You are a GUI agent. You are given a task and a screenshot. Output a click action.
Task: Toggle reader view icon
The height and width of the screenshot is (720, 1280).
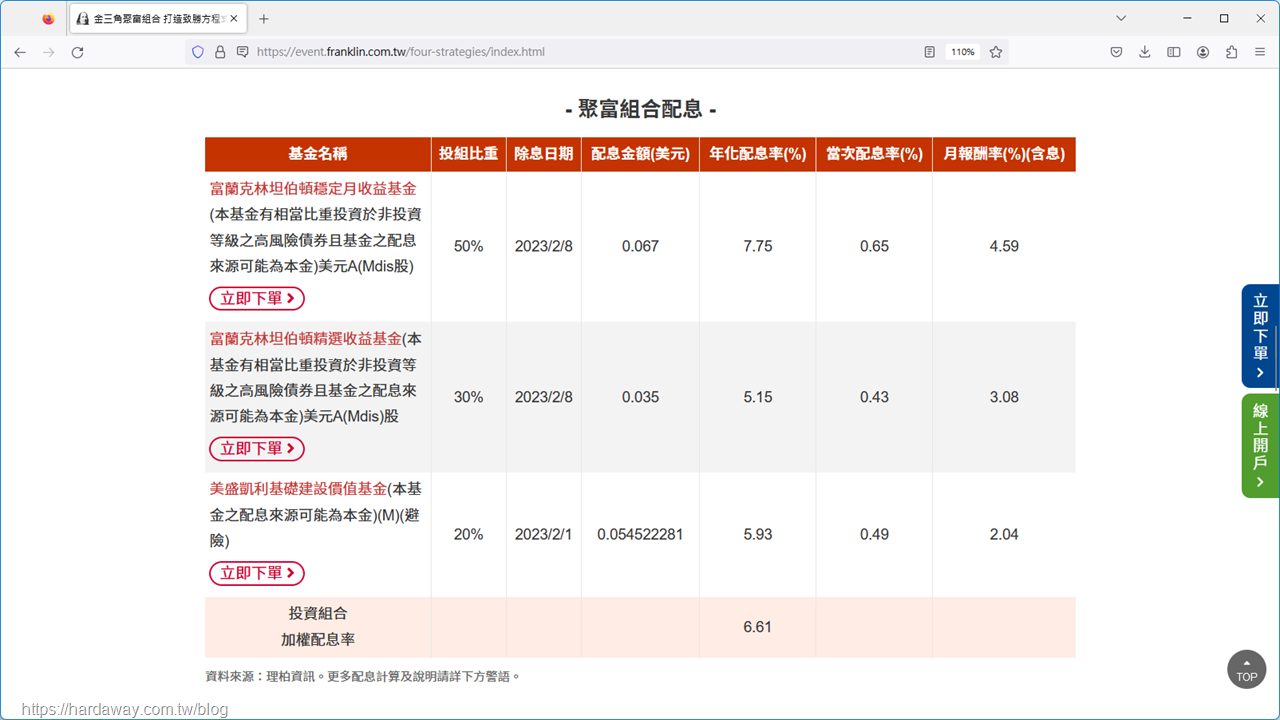pyautogui.click(x=930, y=52)
